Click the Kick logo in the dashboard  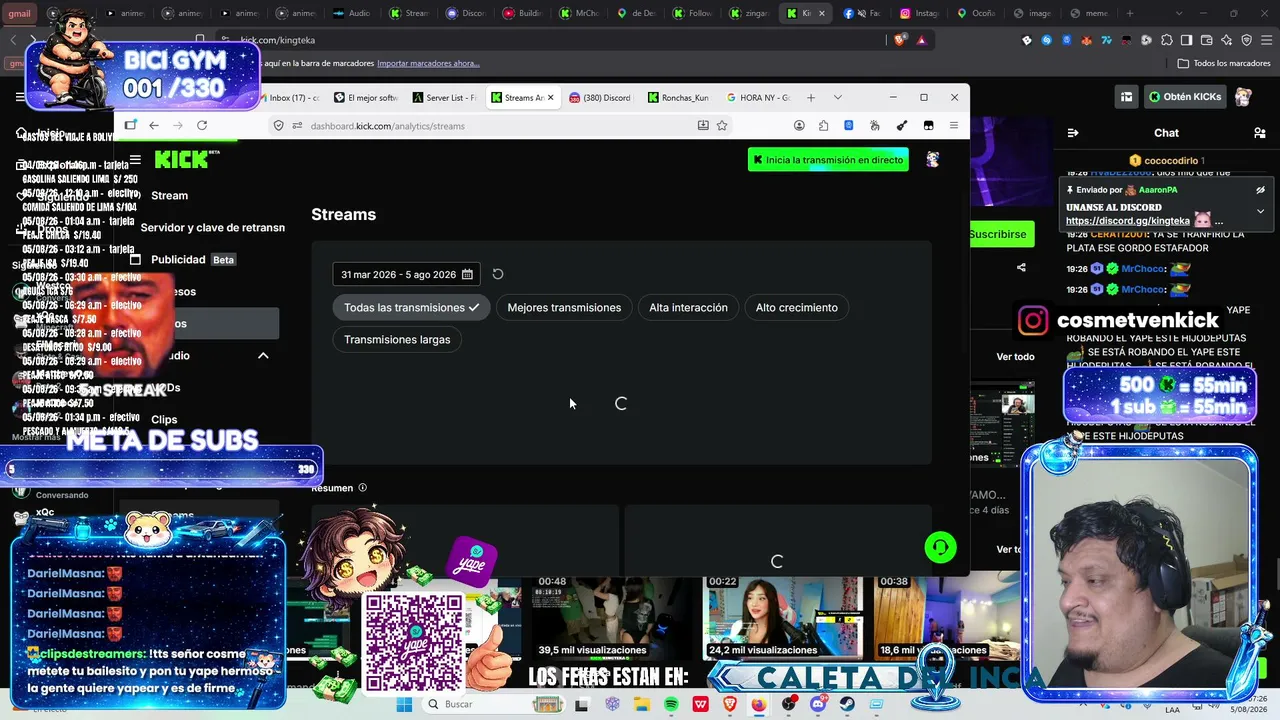coord(185,160)
